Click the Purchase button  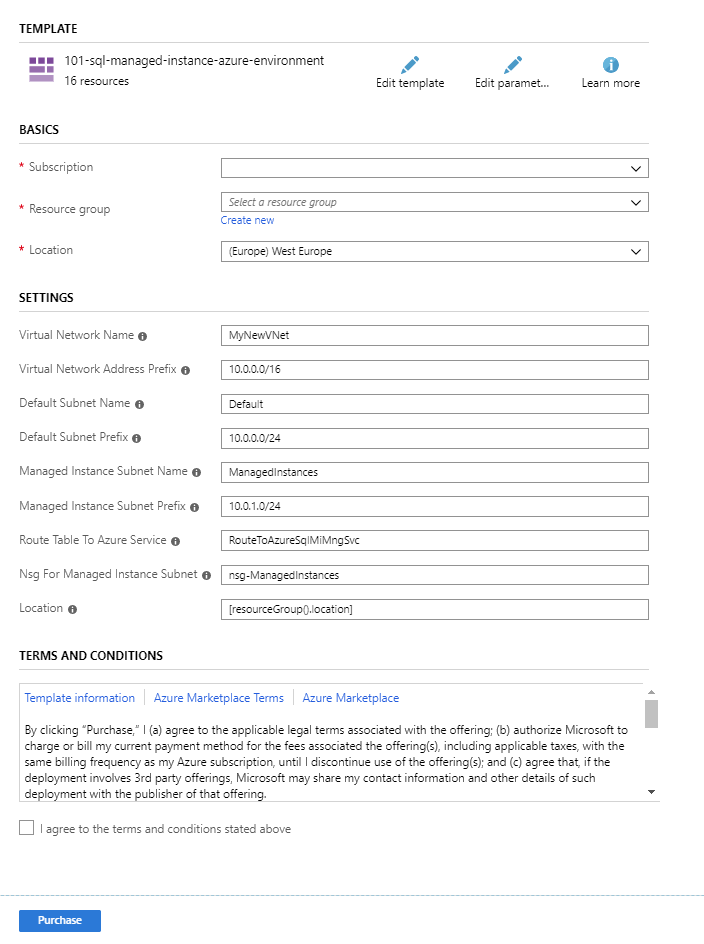click(59, 920)
